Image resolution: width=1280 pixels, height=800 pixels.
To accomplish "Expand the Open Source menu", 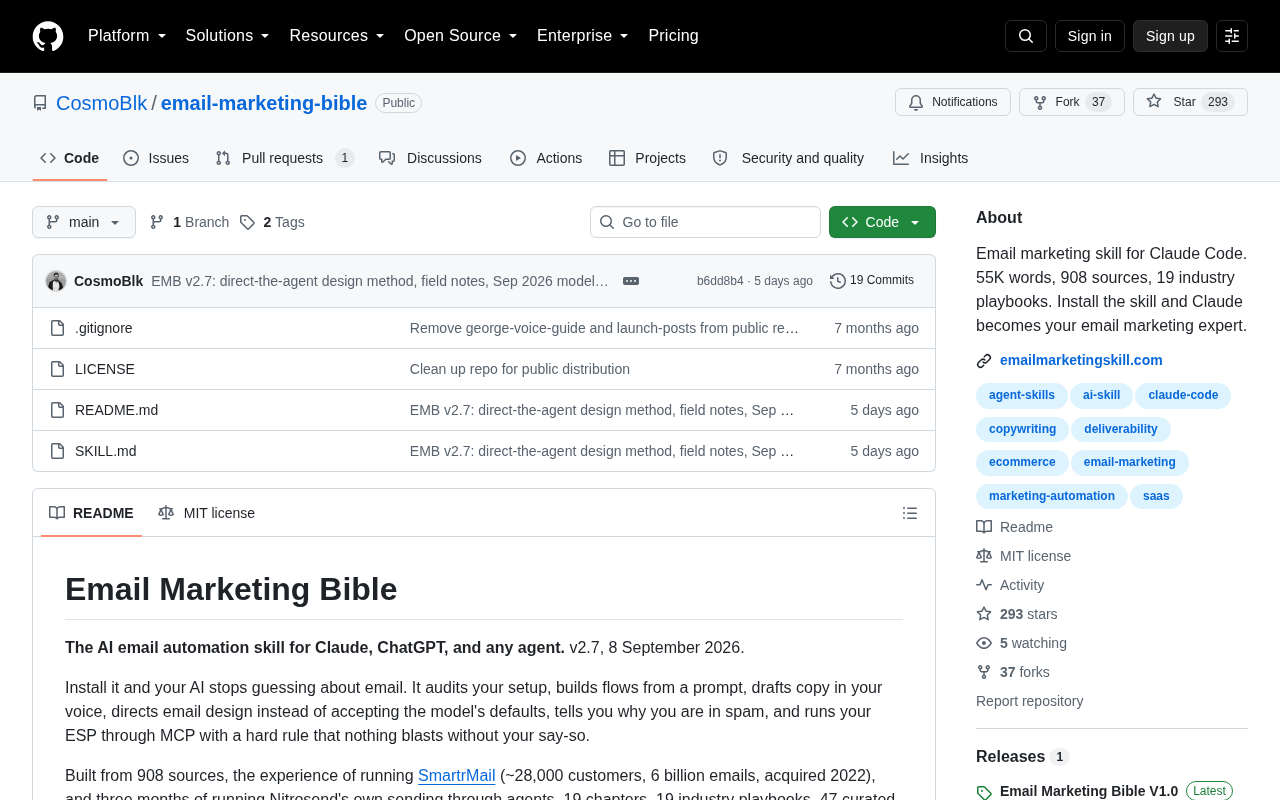I will [461, 36].
